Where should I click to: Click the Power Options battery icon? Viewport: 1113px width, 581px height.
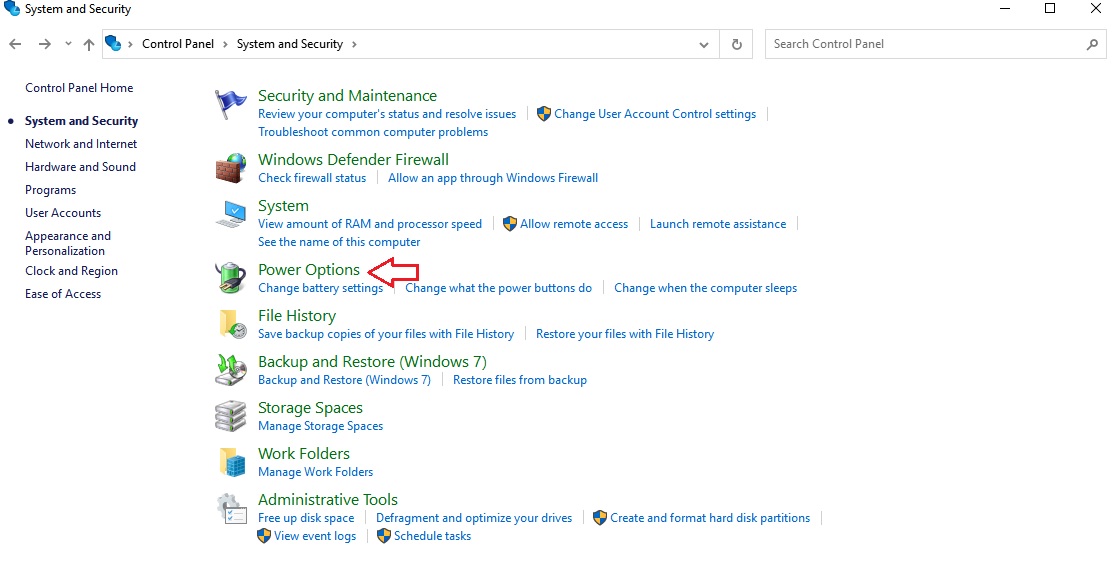[x=230, y=277]
